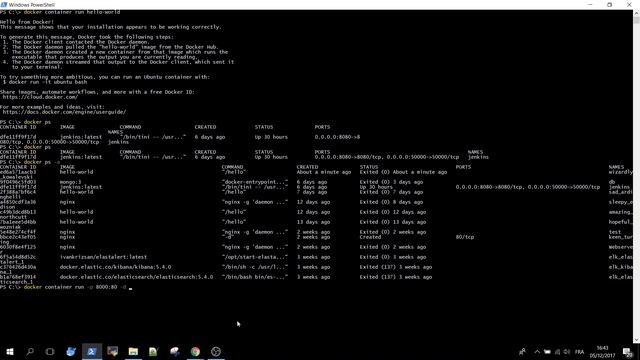
Task: Click COMMAND header in ps -a table
Action: 232,167
